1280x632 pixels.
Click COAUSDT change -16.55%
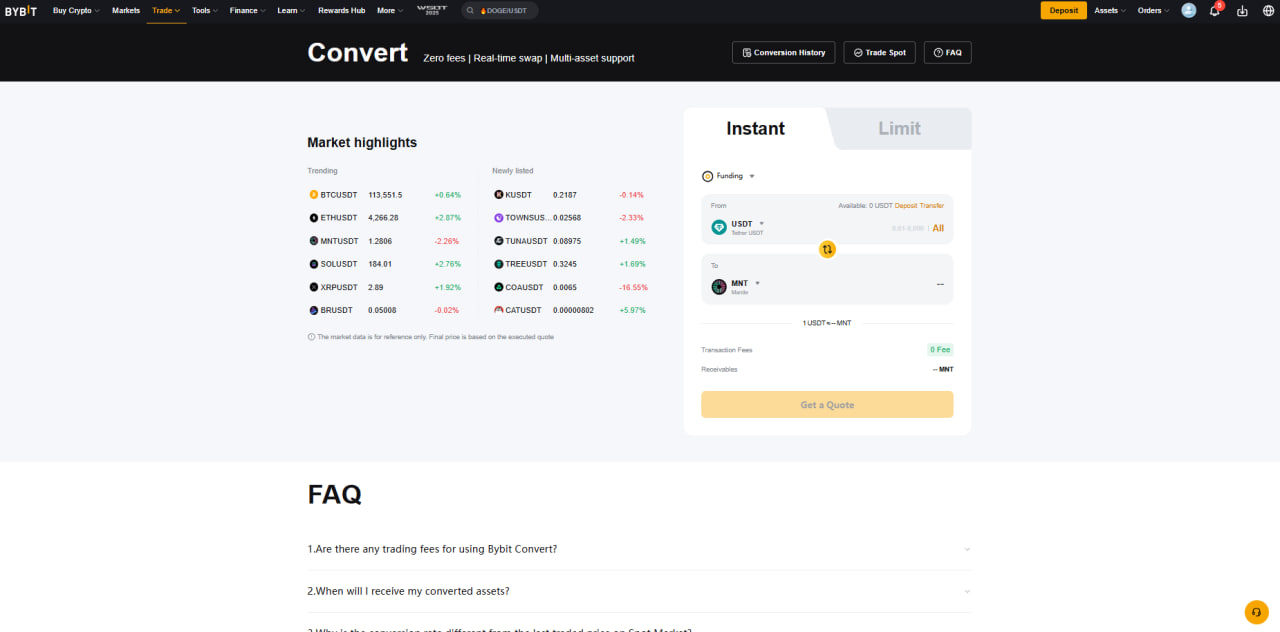[633, 287]
